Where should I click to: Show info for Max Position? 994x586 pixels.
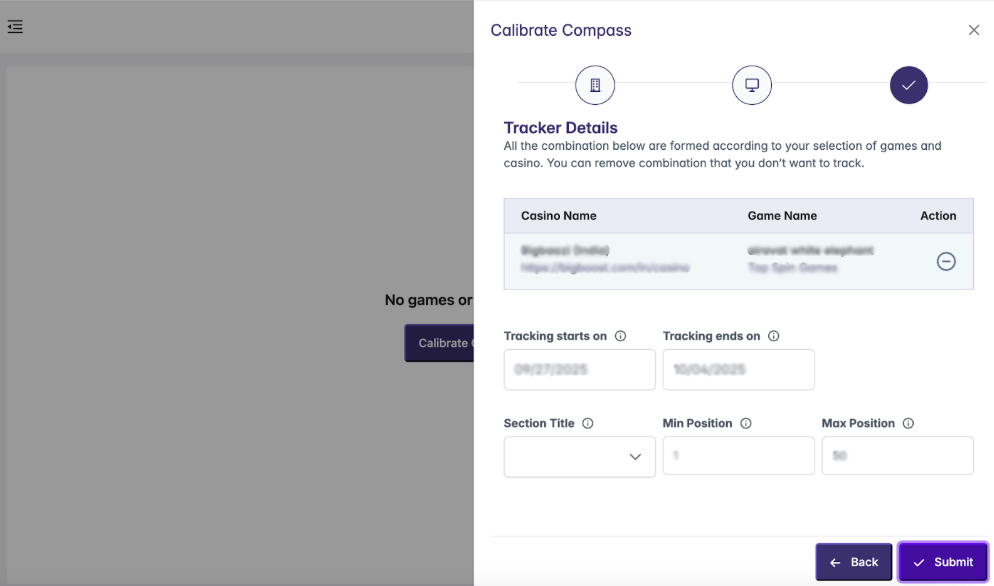click(x=907, y=423)
